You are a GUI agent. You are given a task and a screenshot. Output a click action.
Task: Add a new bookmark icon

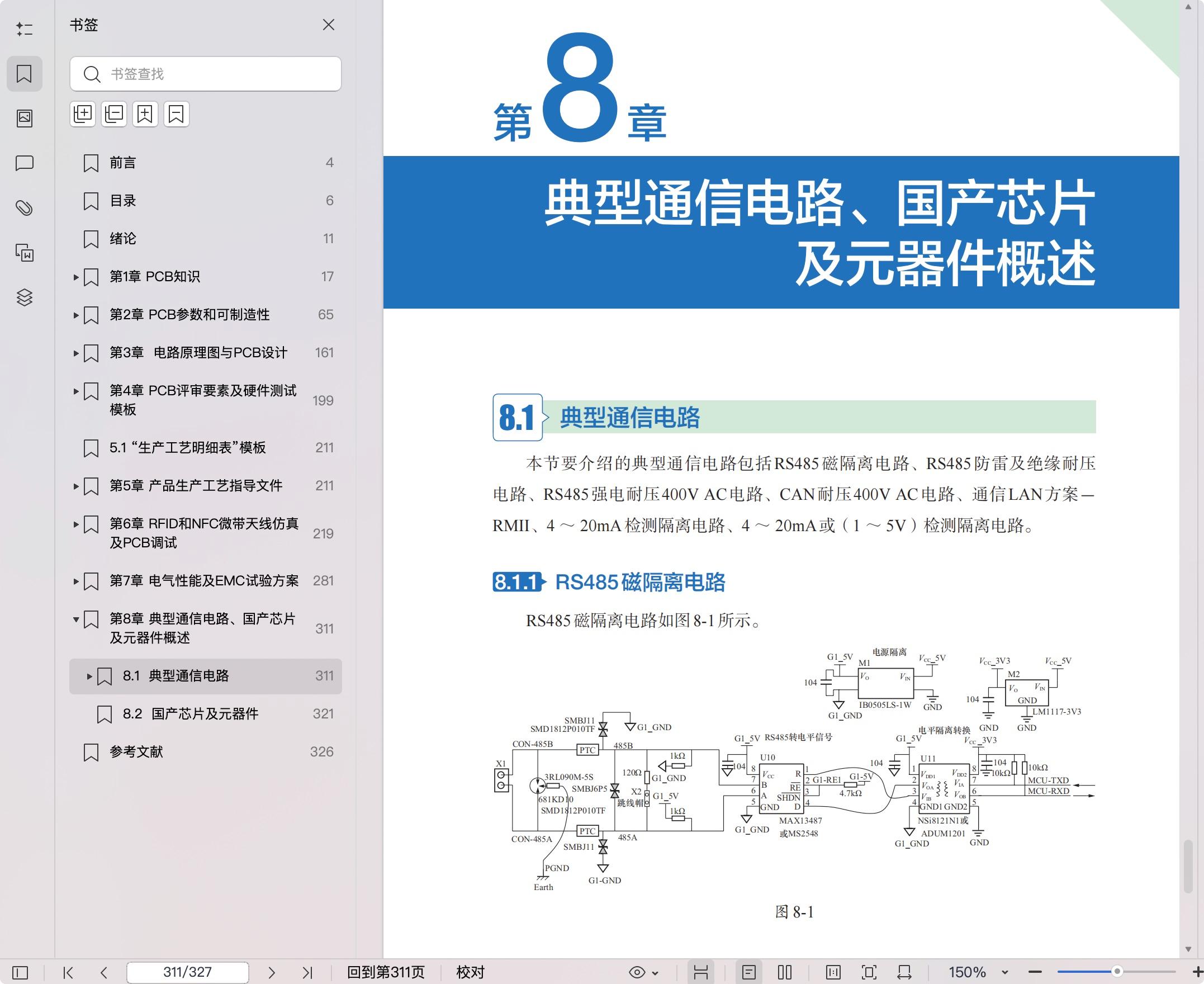point(145,115)
